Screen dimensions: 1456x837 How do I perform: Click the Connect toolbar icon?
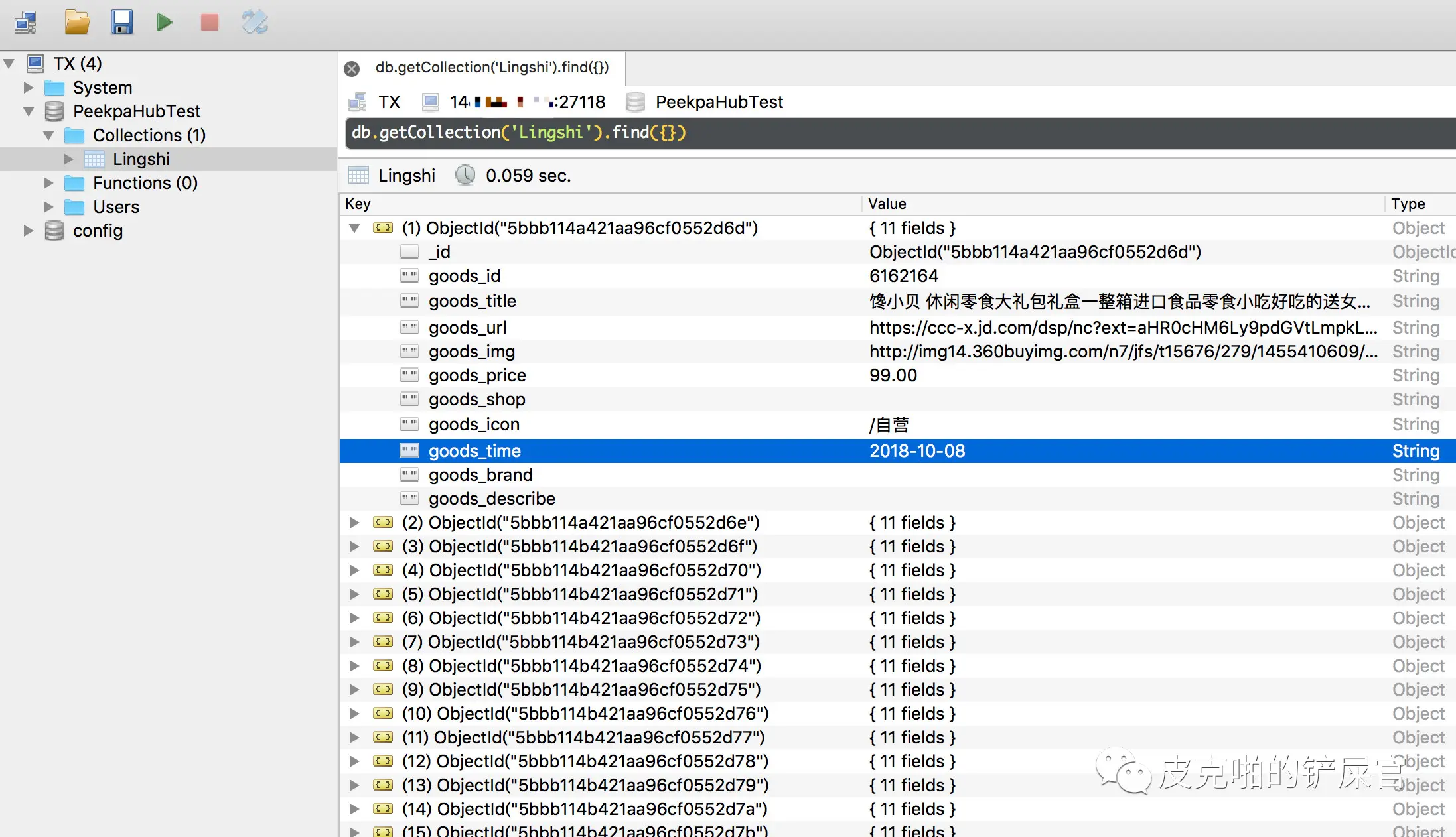(25, 23)
